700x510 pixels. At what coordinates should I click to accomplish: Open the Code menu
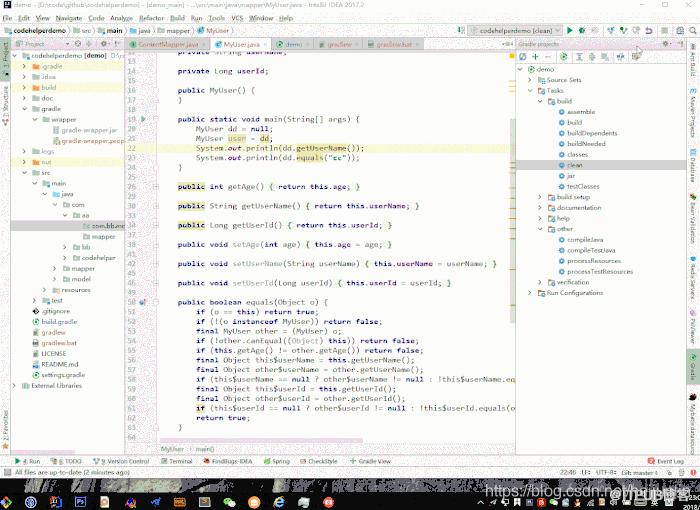(96, 18)
